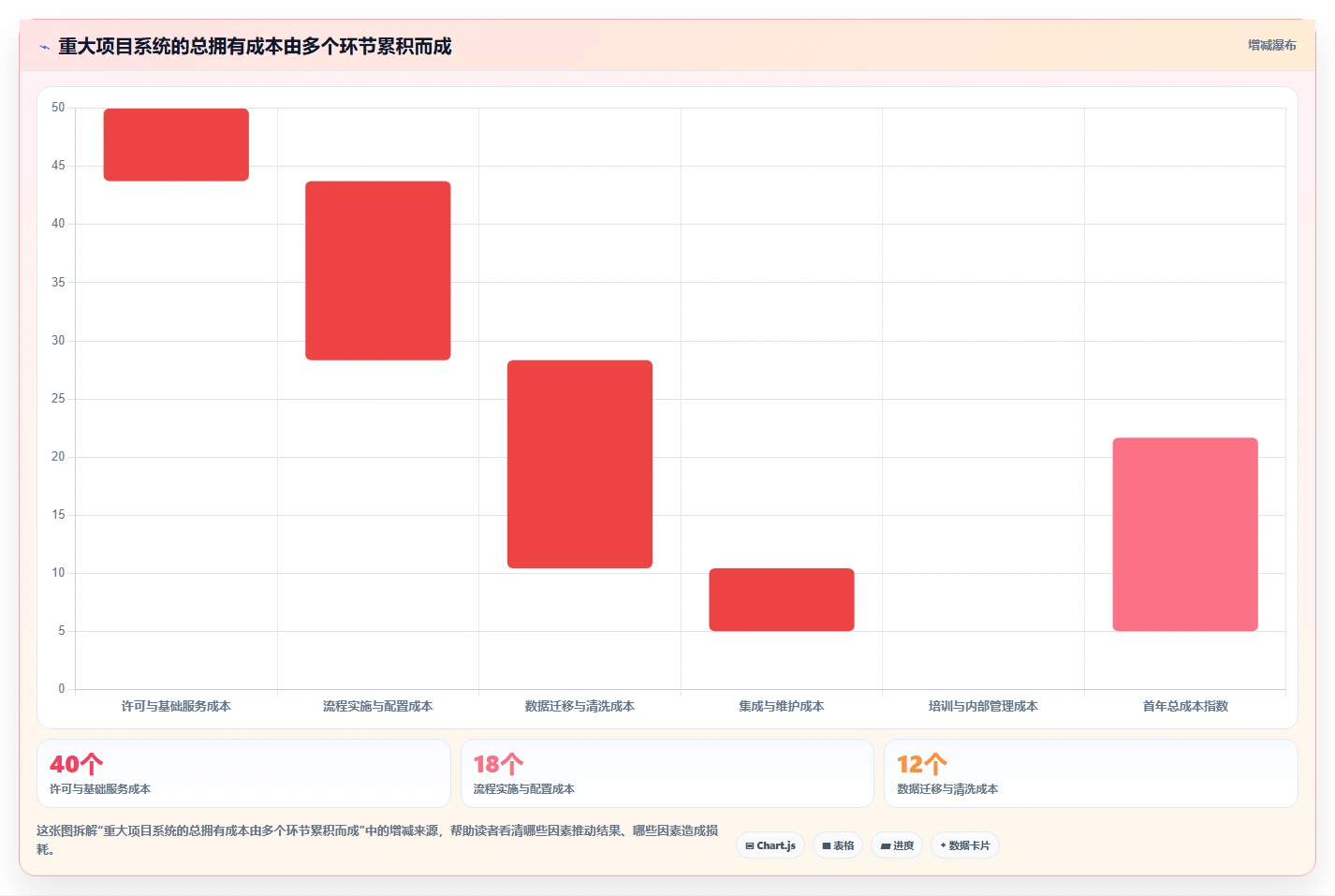1335x896 pixels.
Task: Click the title icon beside 重大项目系统
Action: pyautogui.click(x=44, y=47)
